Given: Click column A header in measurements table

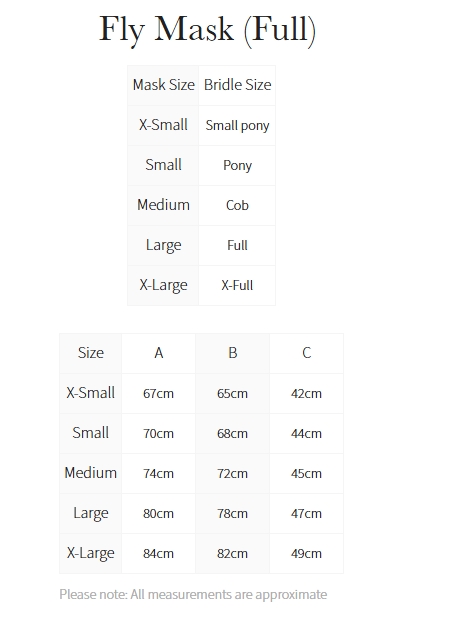Looking at the screenshot, I should [x=159, y=353].
